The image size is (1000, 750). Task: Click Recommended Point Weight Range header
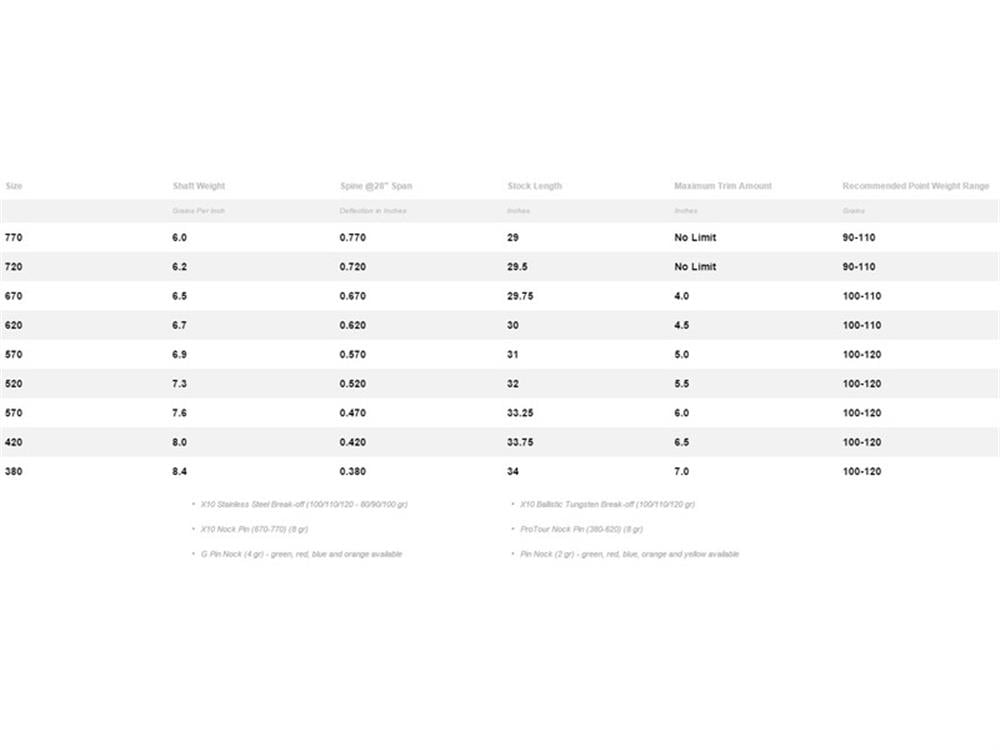[915, 186]
